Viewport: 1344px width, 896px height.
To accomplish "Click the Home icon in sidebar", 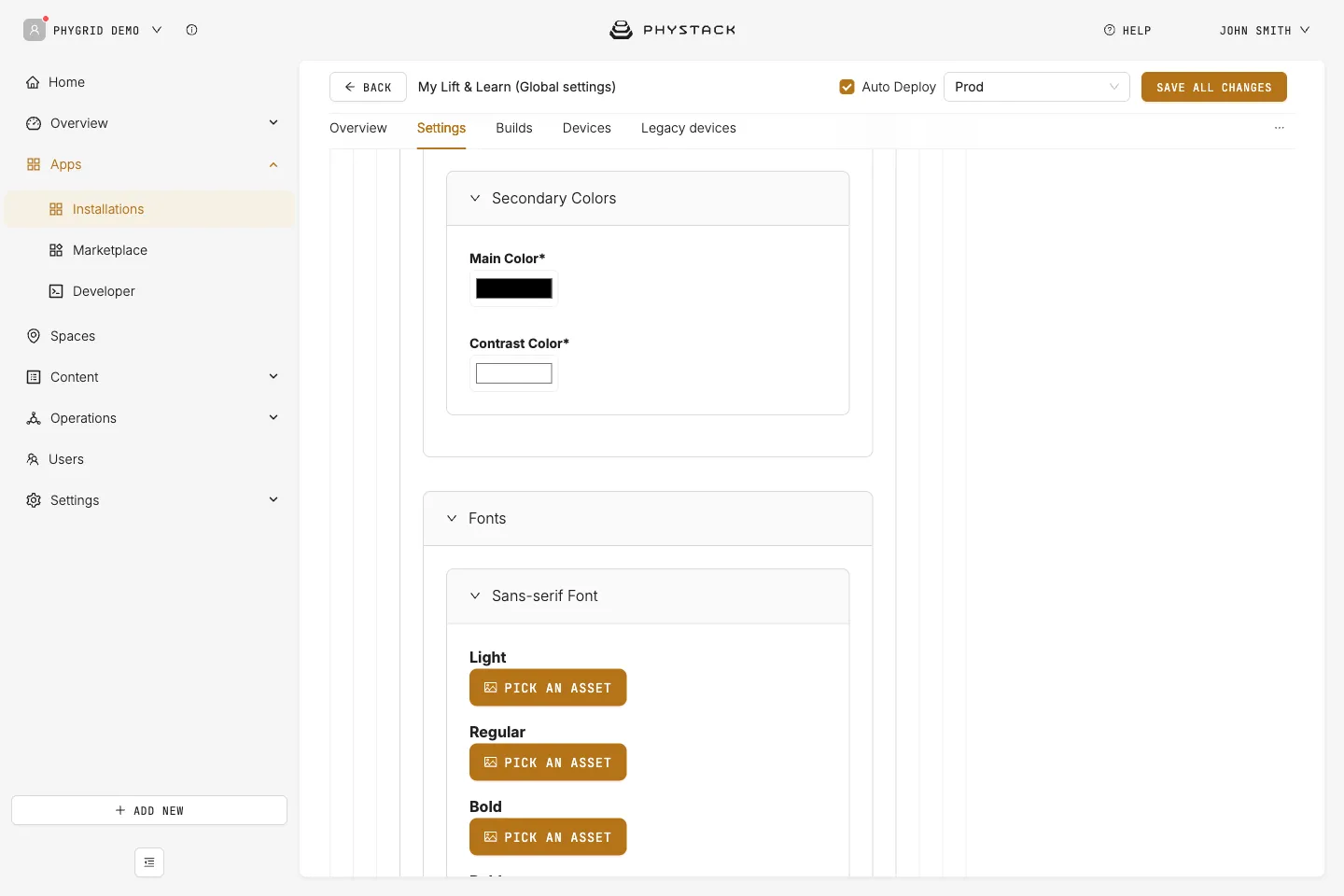I will click(x=33, y=82).
